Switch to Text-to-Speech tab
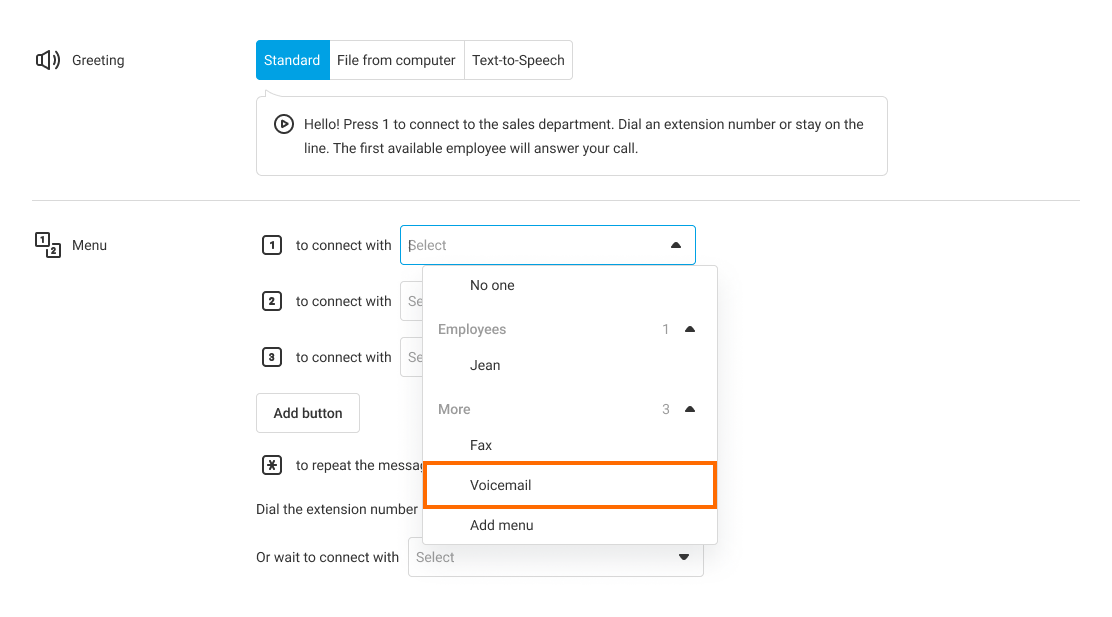 coord(518,60)
